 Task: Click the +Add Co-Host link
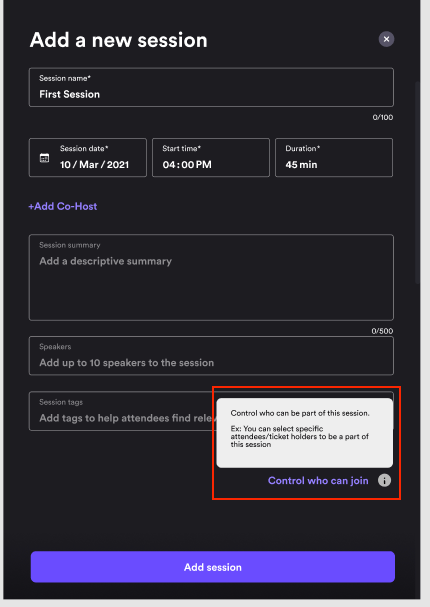(63, 206)
